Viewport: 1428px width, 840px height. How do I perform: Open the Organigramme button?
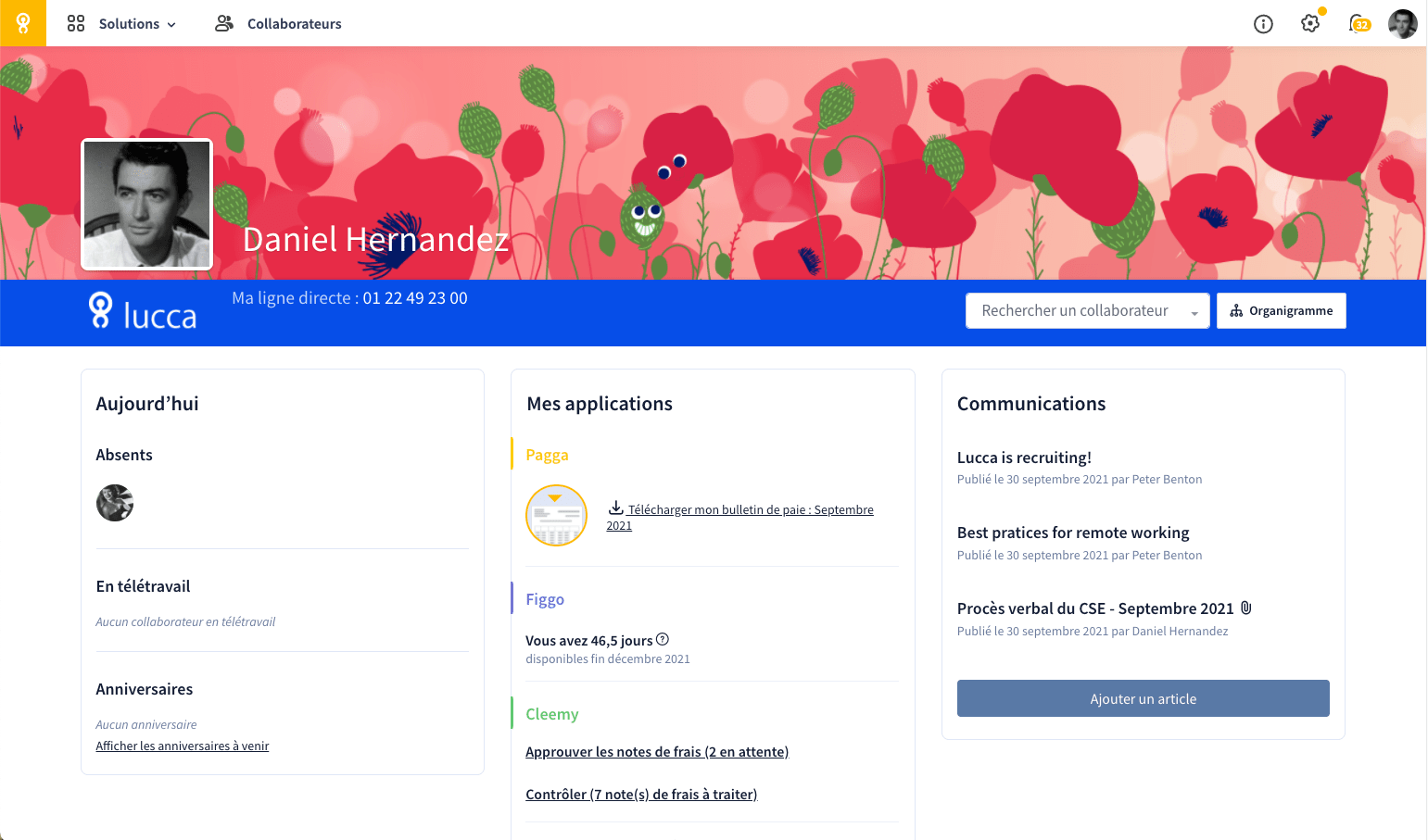pos(1282,311)
